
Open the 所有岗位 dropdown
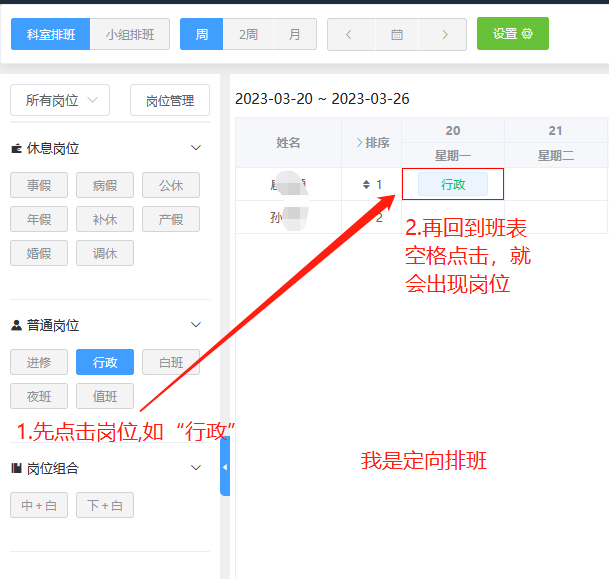(x=60, y=100)
